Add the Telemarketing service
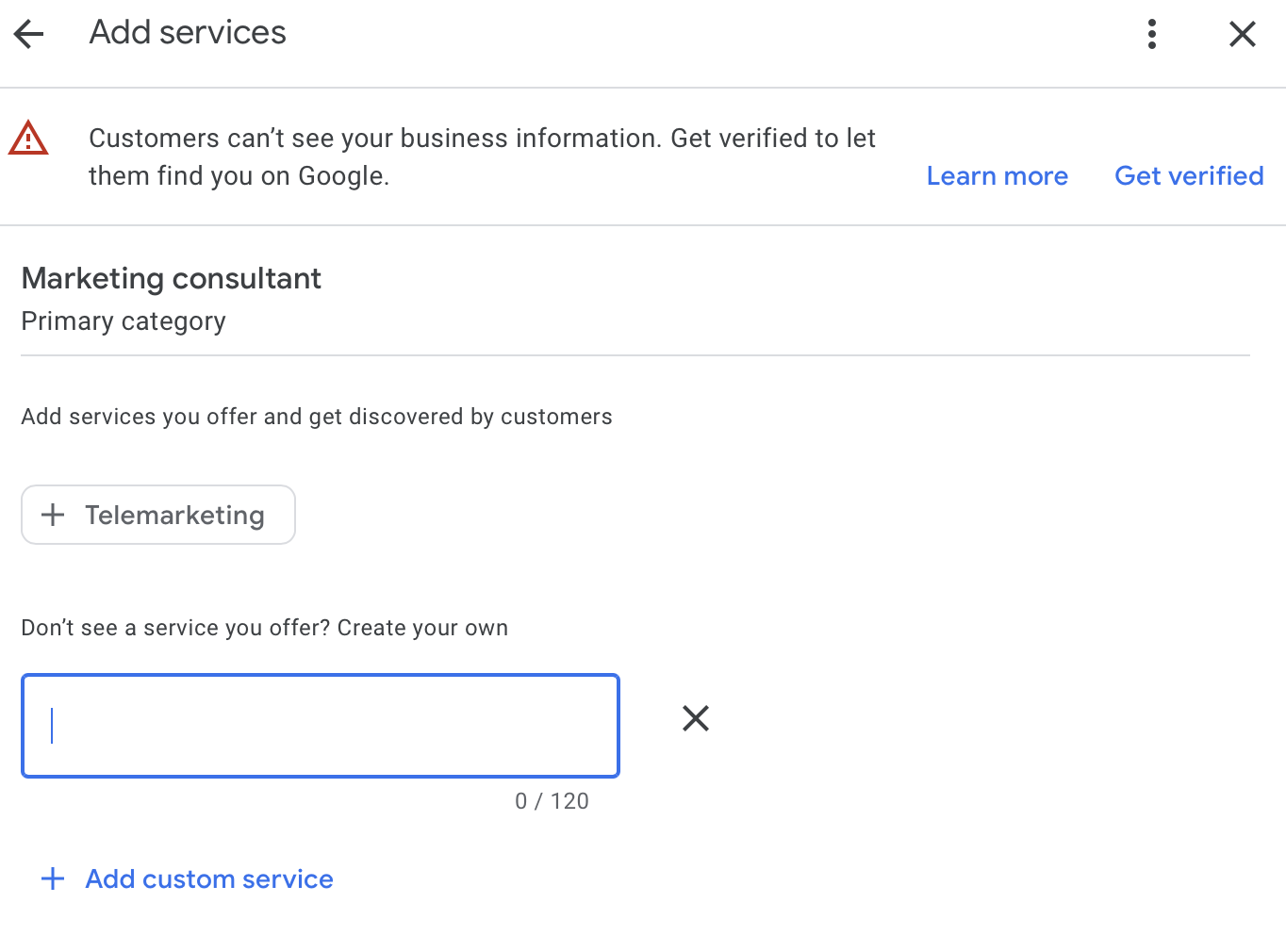This screenshot has width=1286, height=952. pos(157,515)
